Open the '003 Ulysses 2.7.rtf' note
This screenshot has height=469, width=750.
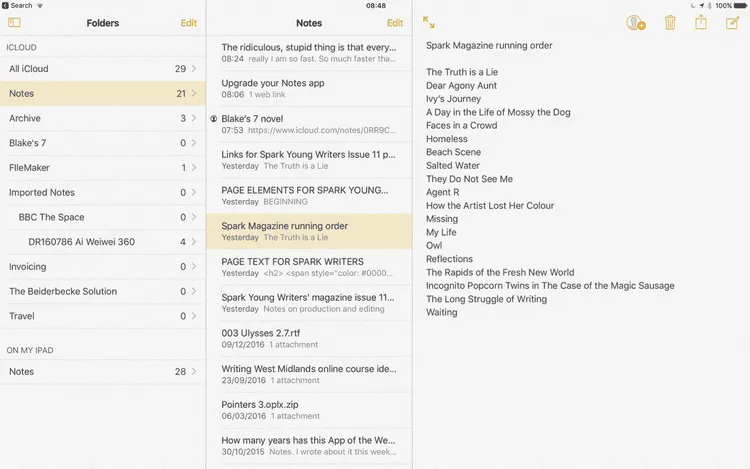pos(309,338)
